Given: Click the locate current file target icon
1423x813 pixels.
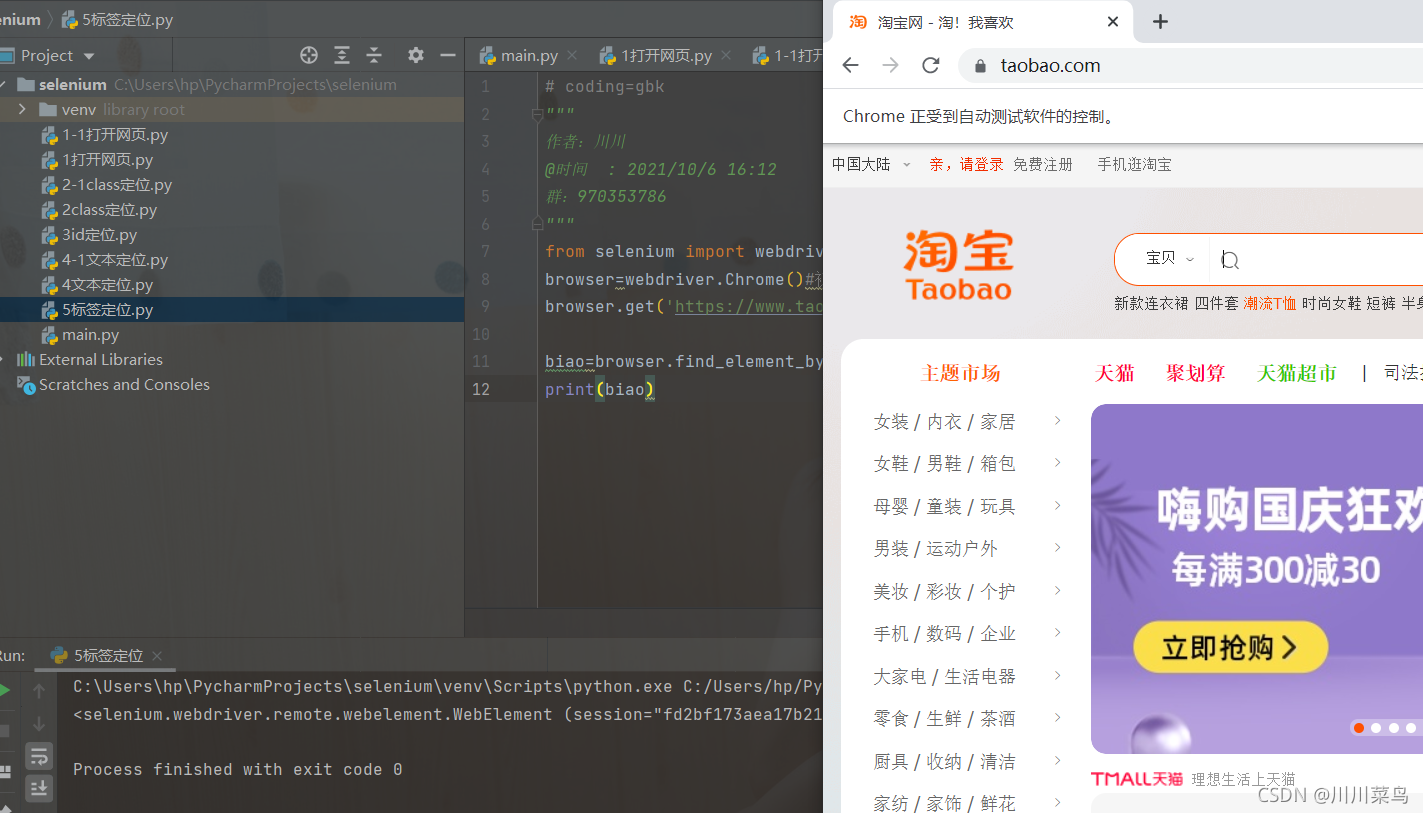Looking at the screenshot, I should [309, 55].
